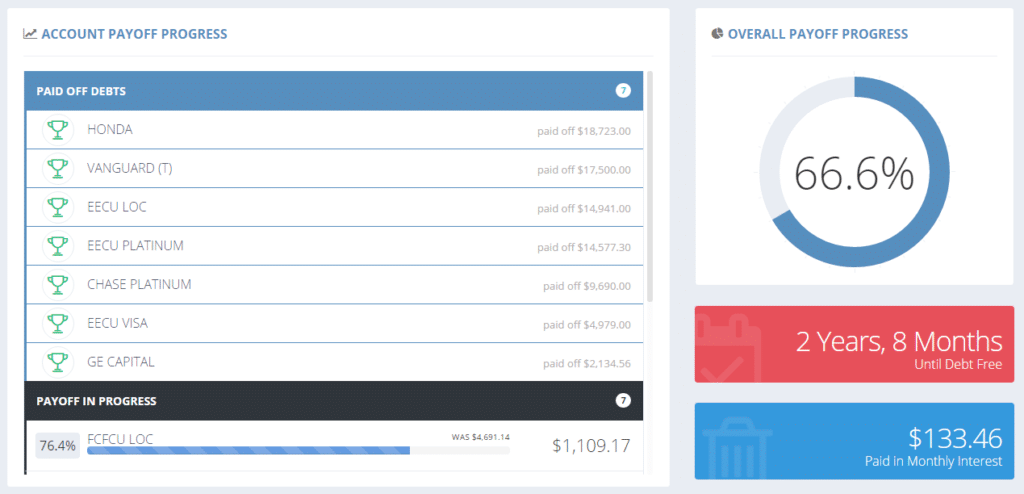
Task: Click the calendar icon on the red debt-free card
Action: tap(728, 348)
